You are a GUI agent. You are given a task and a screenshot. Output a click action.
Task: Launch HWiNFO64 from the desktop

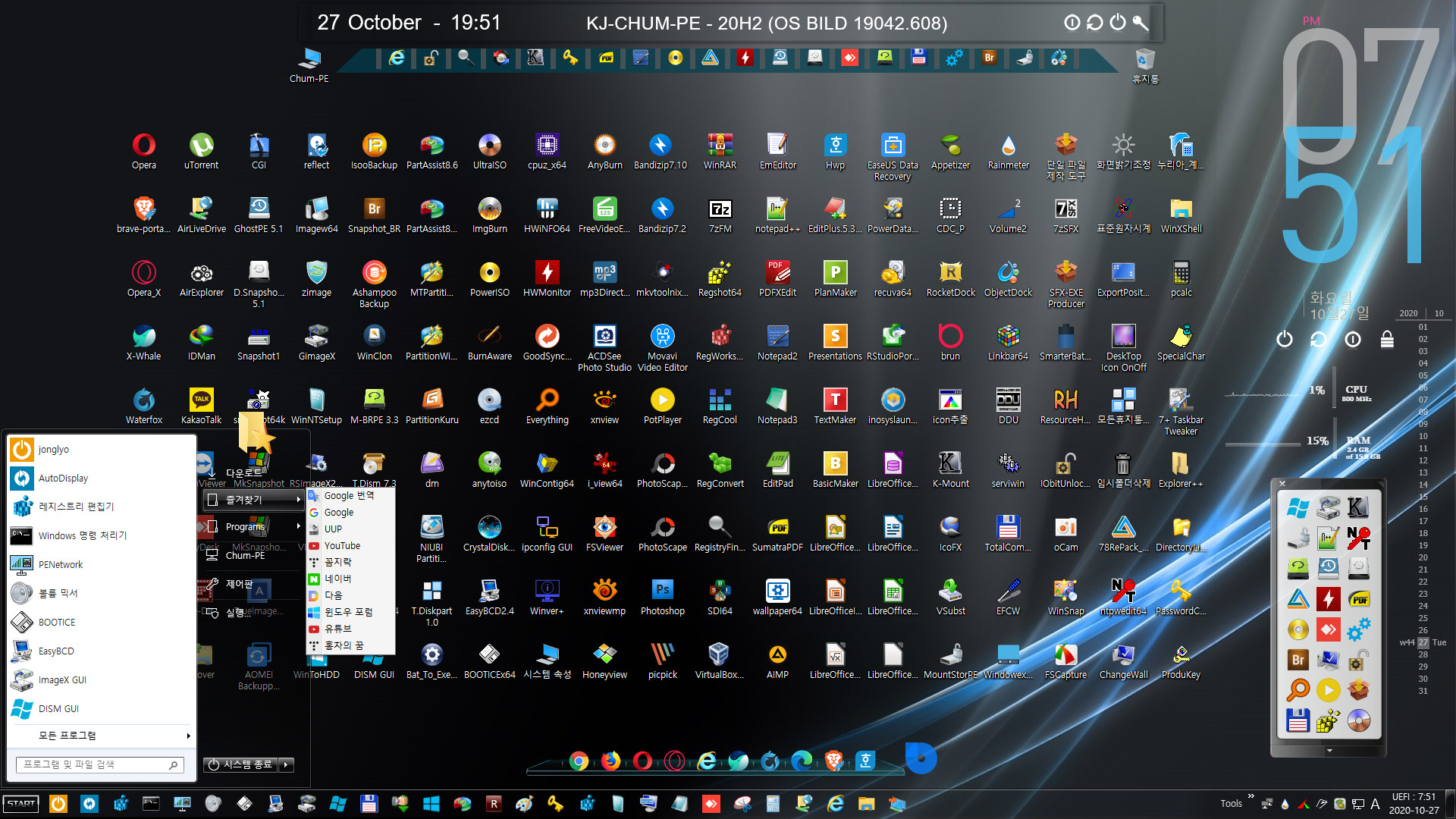pyautogui.click(x=547, y=215)
